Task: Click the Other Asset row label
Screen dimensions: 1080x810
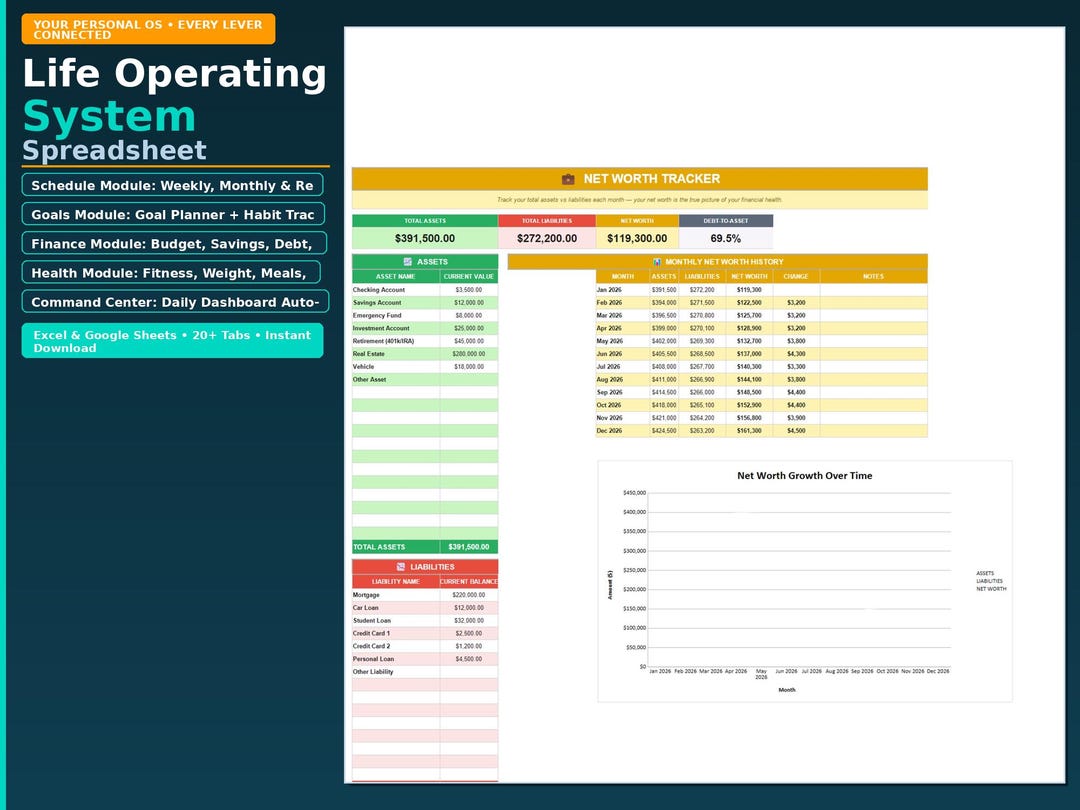Action: click(x=369, y=380)
